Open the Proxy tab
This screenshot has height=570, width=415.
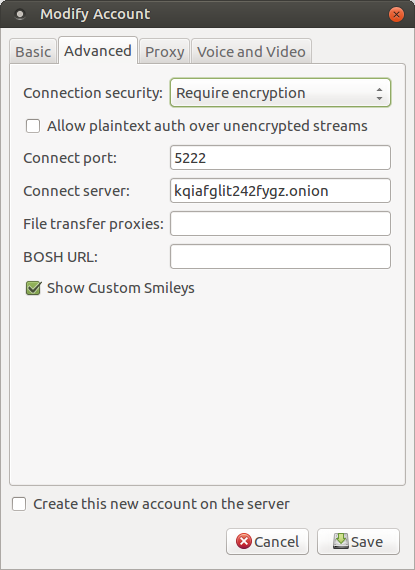pyautogui.click(x=165, y=52)
